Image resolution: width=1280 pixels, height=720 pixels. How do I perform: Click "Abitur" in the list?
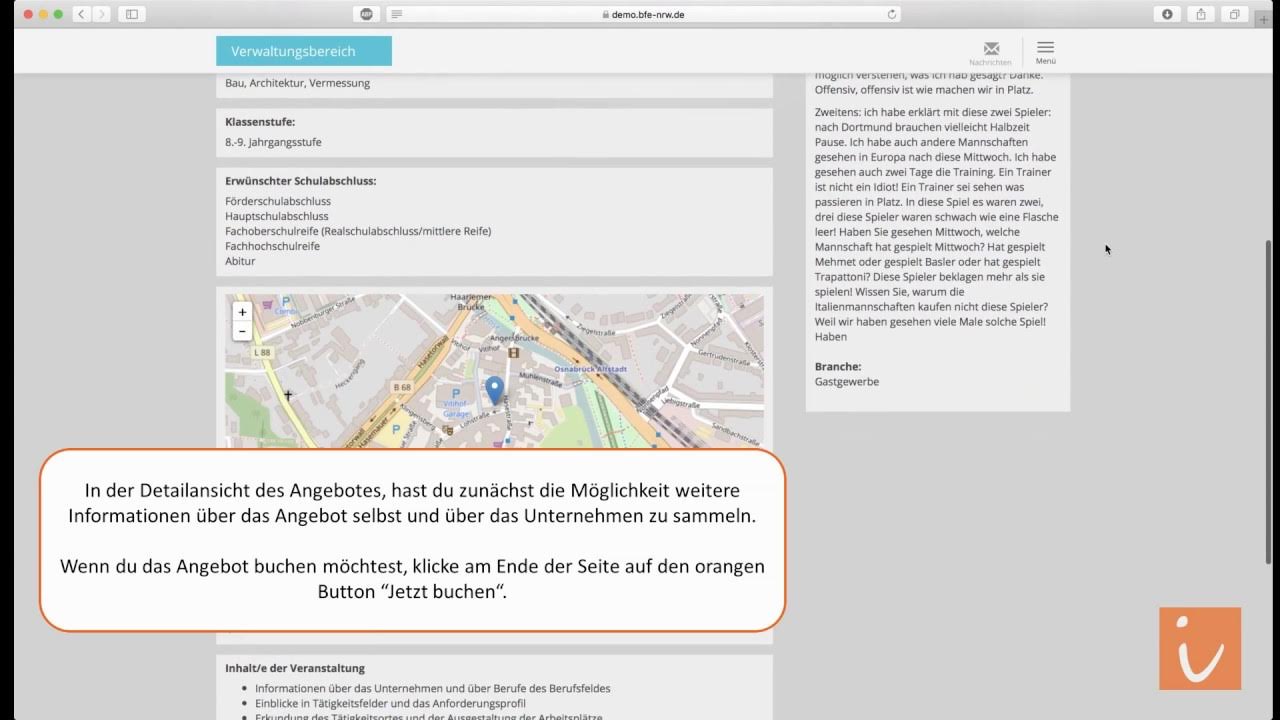(241, 261)
